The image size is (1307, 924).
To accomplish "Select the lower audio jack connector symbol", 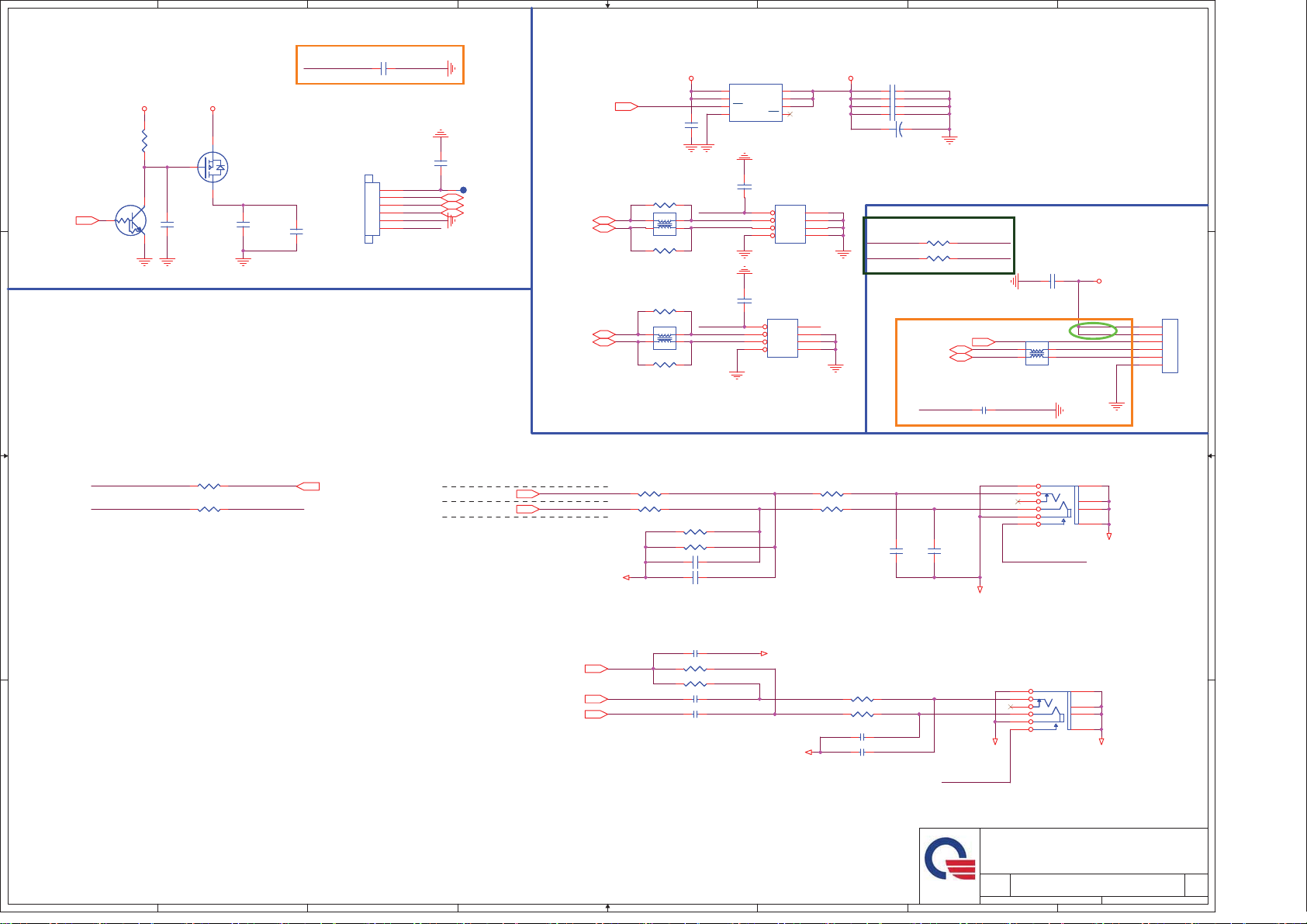I will tap(1050, 710).
